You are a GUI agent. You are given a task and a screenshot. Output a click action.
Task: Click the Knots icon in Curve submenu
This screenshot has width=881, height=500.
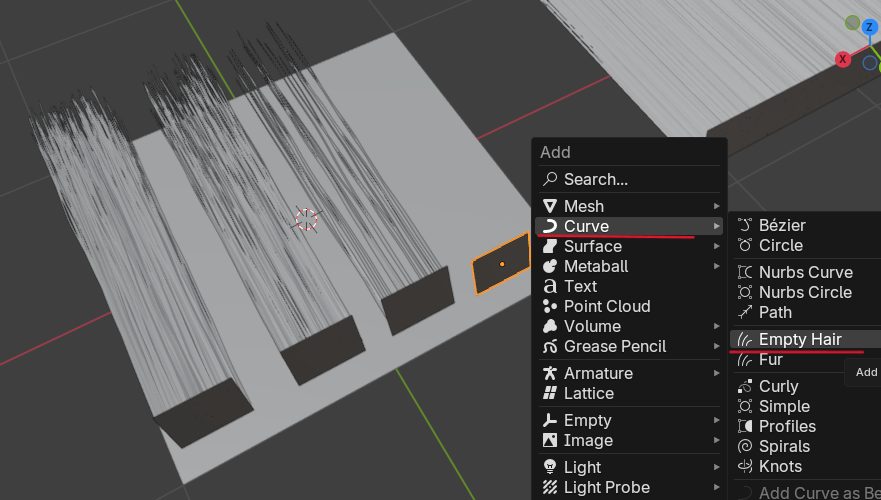(x=744, y=467)
